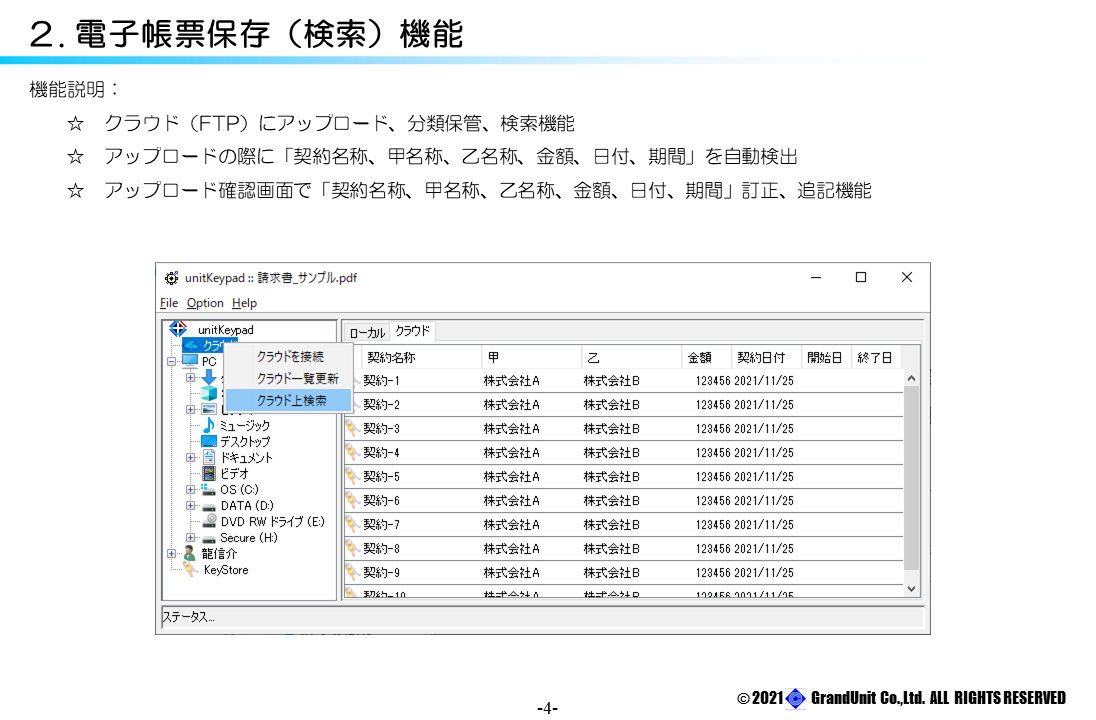Open the Help menu

click(x=244, y=303)
